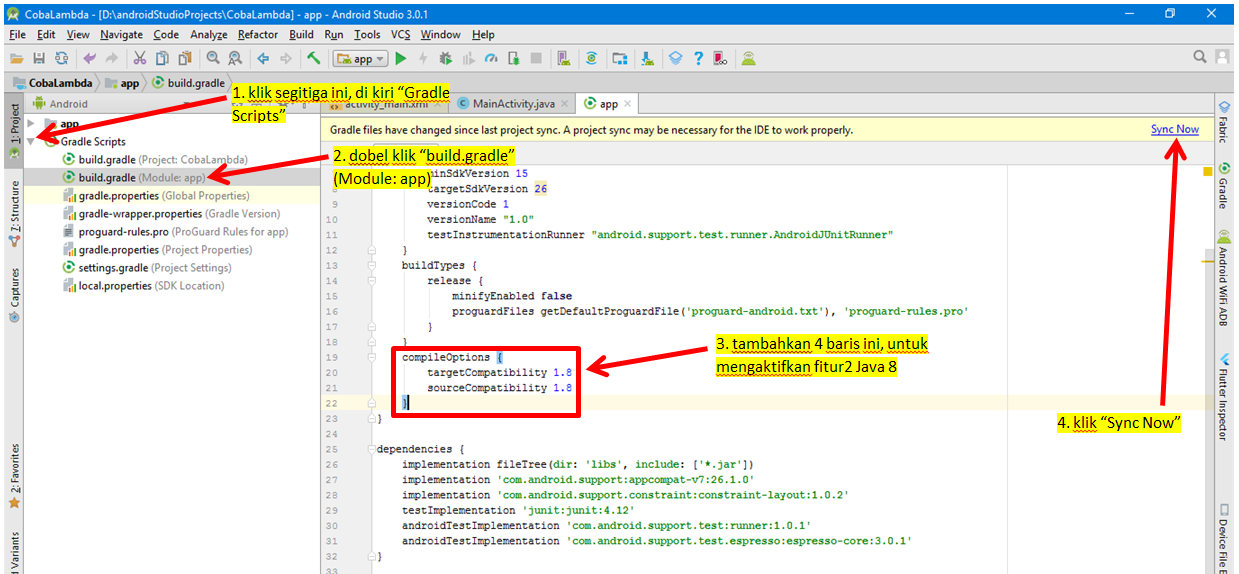Click the Stop square icon
The width and height of the screenshot is (1239, 574).
536,59
